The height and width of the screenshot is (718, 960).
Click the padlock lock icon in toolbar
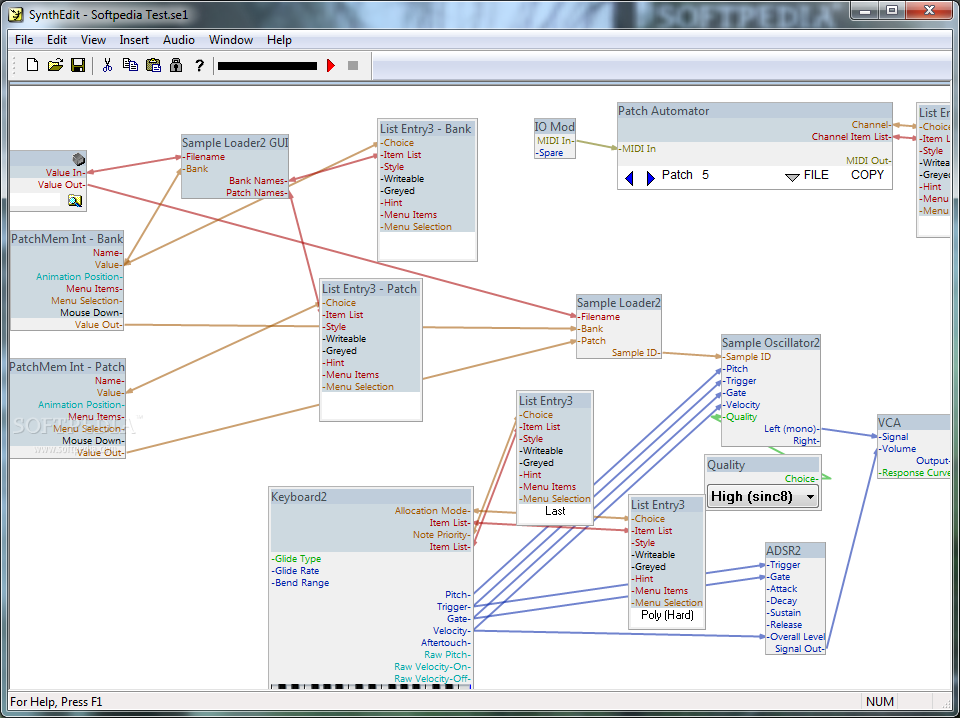click(x=176, y=65)
